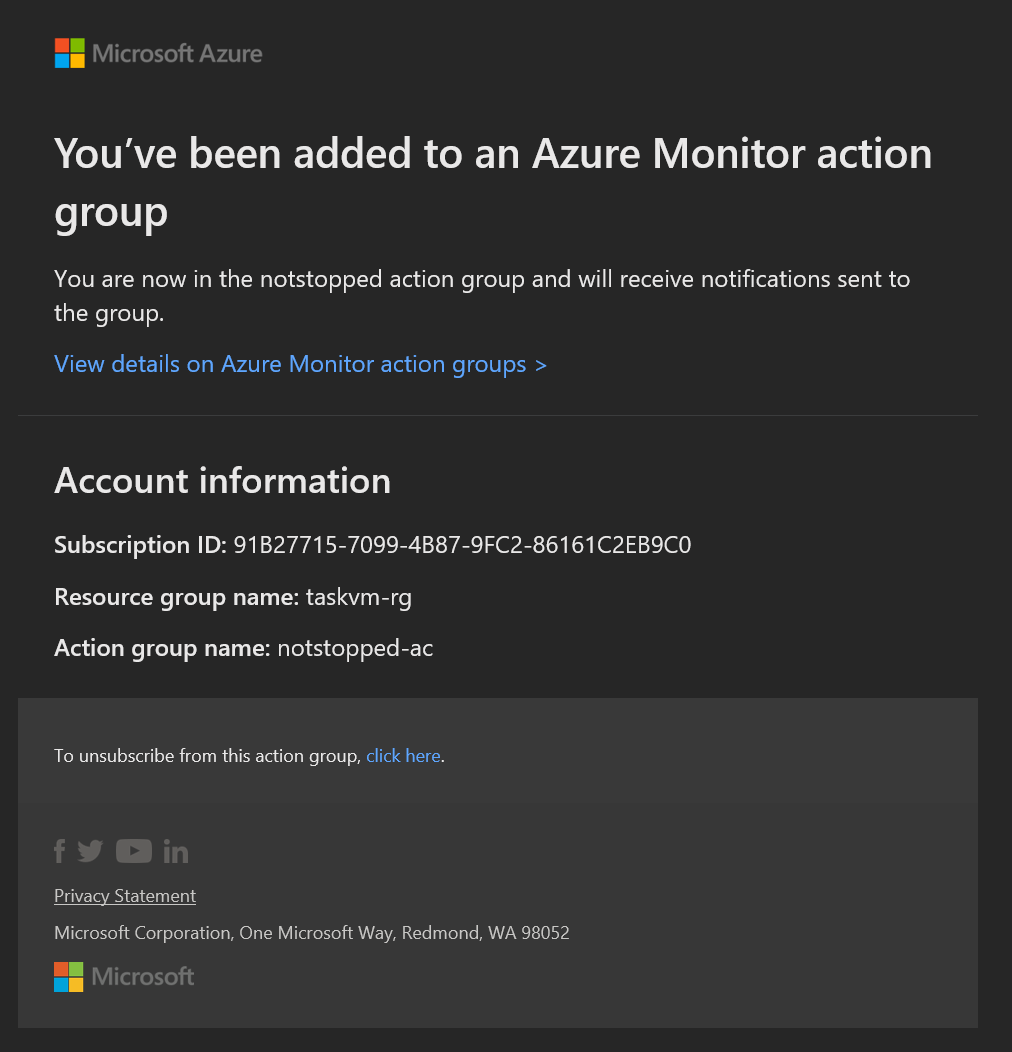
Task: Click the 'Action group name:' label
Action: [162, 648]
